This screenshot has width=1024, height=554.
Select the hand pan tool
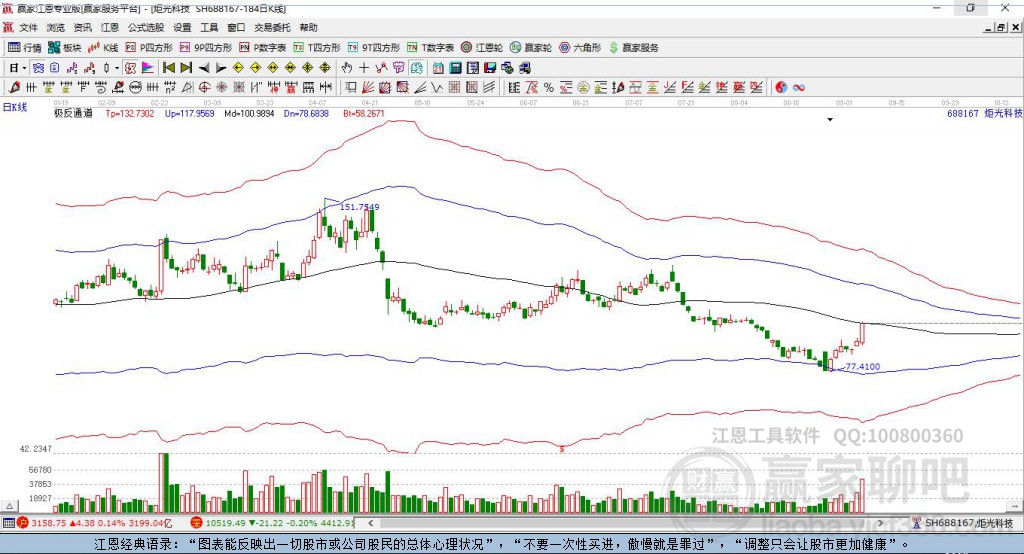click(x=347, y=68)
